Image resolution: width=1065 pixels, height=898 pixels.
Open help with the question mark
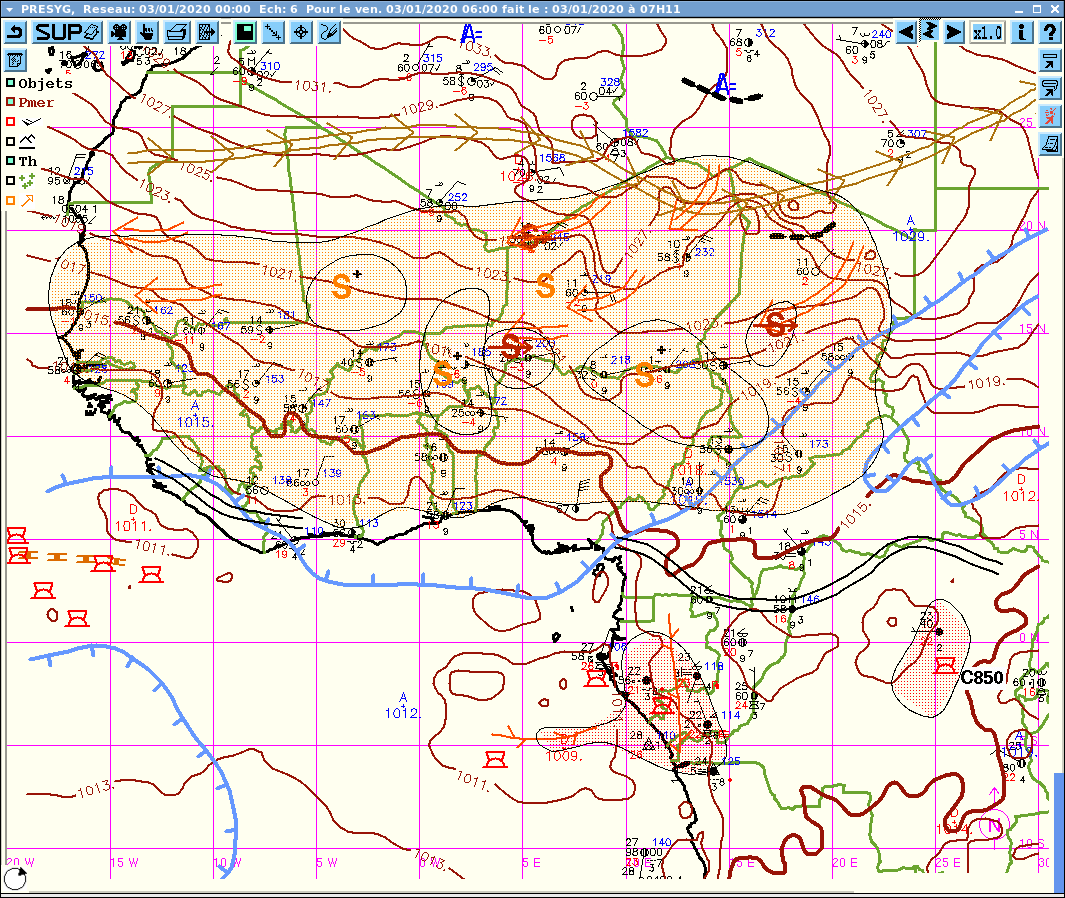pos(1049,32)
